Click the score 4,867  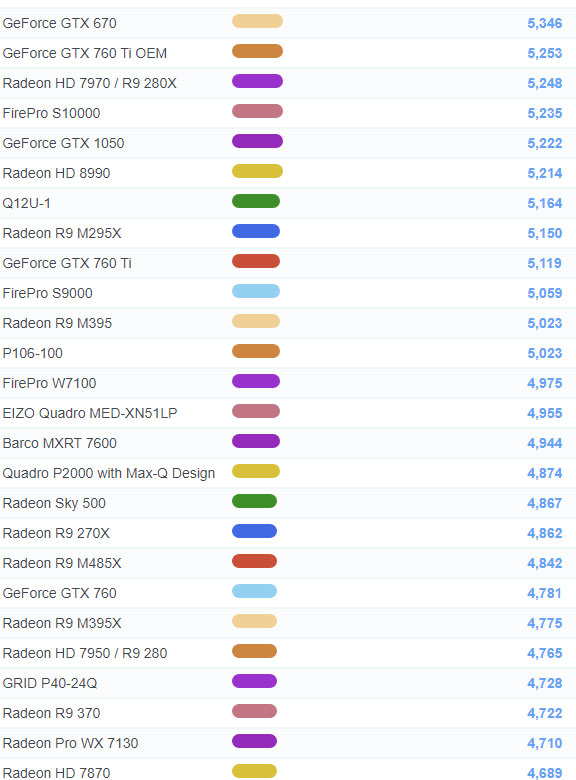click(545, 503)
